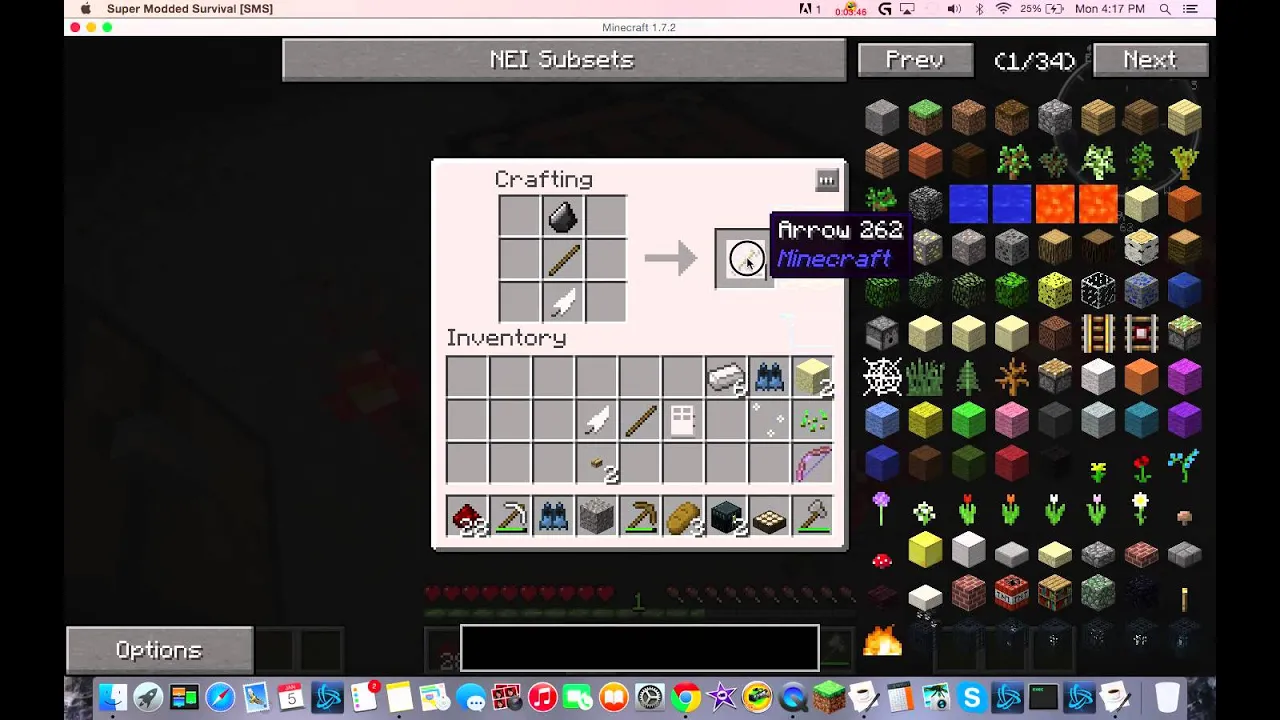Viewport: 1280px width, 720px height.
Task: Pick the orange wool from the NEI panel
Action: click(x=1141, y=377)
